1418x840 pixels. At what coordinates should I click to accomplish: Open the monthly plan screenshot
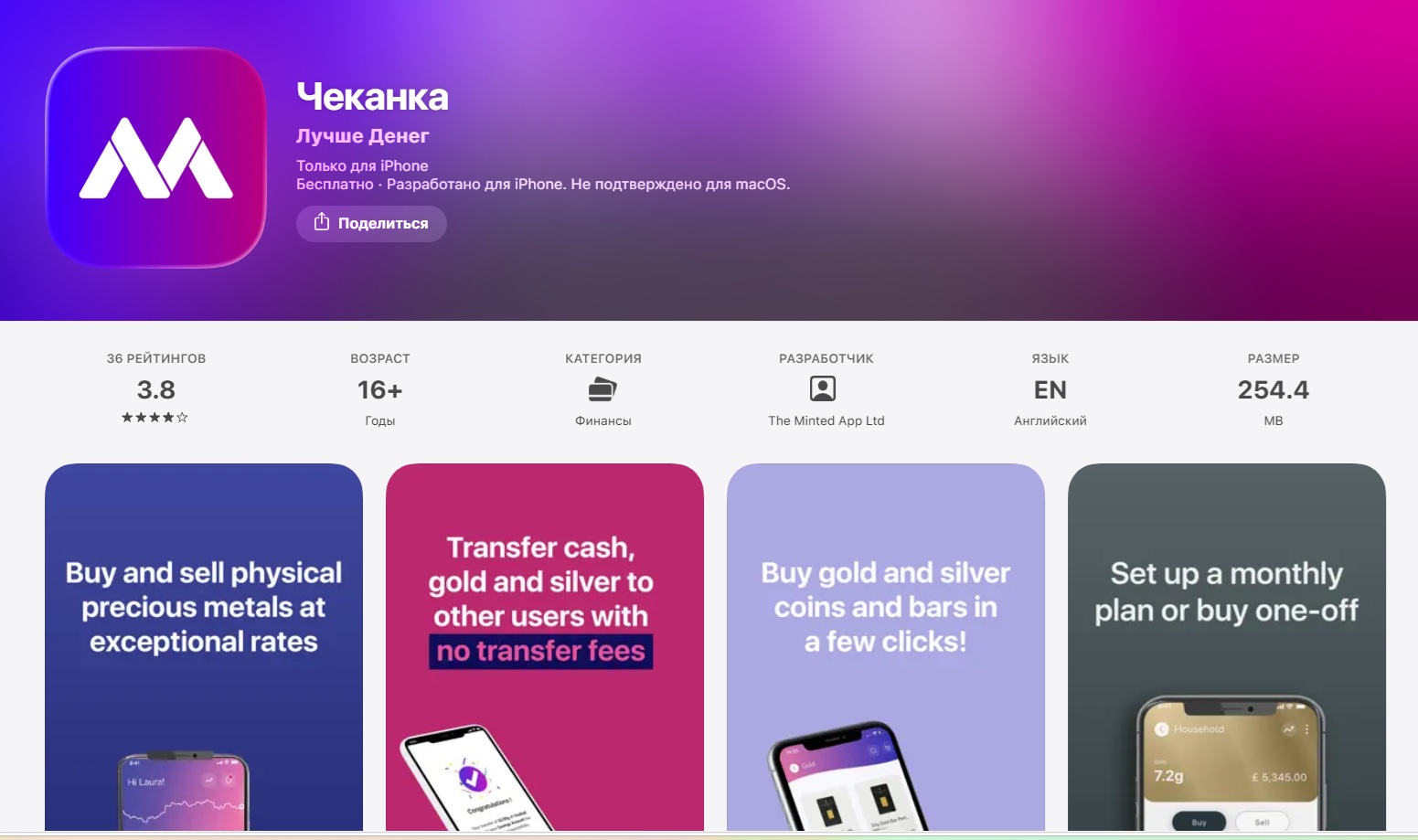point(1227,647)
